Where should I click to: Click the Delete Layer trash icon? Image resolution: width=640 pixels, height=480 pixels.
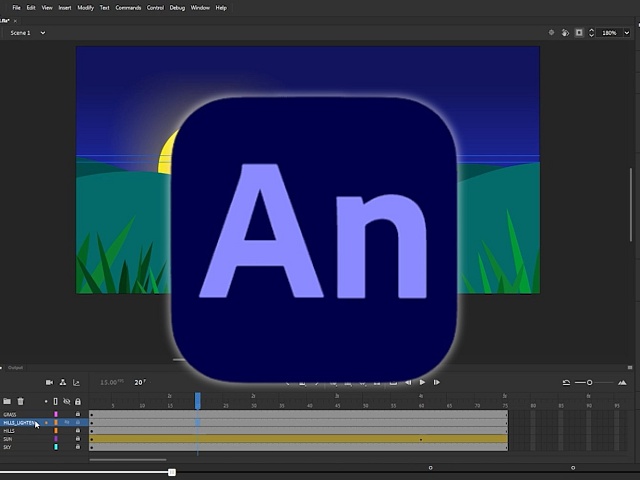pos(20,401)
